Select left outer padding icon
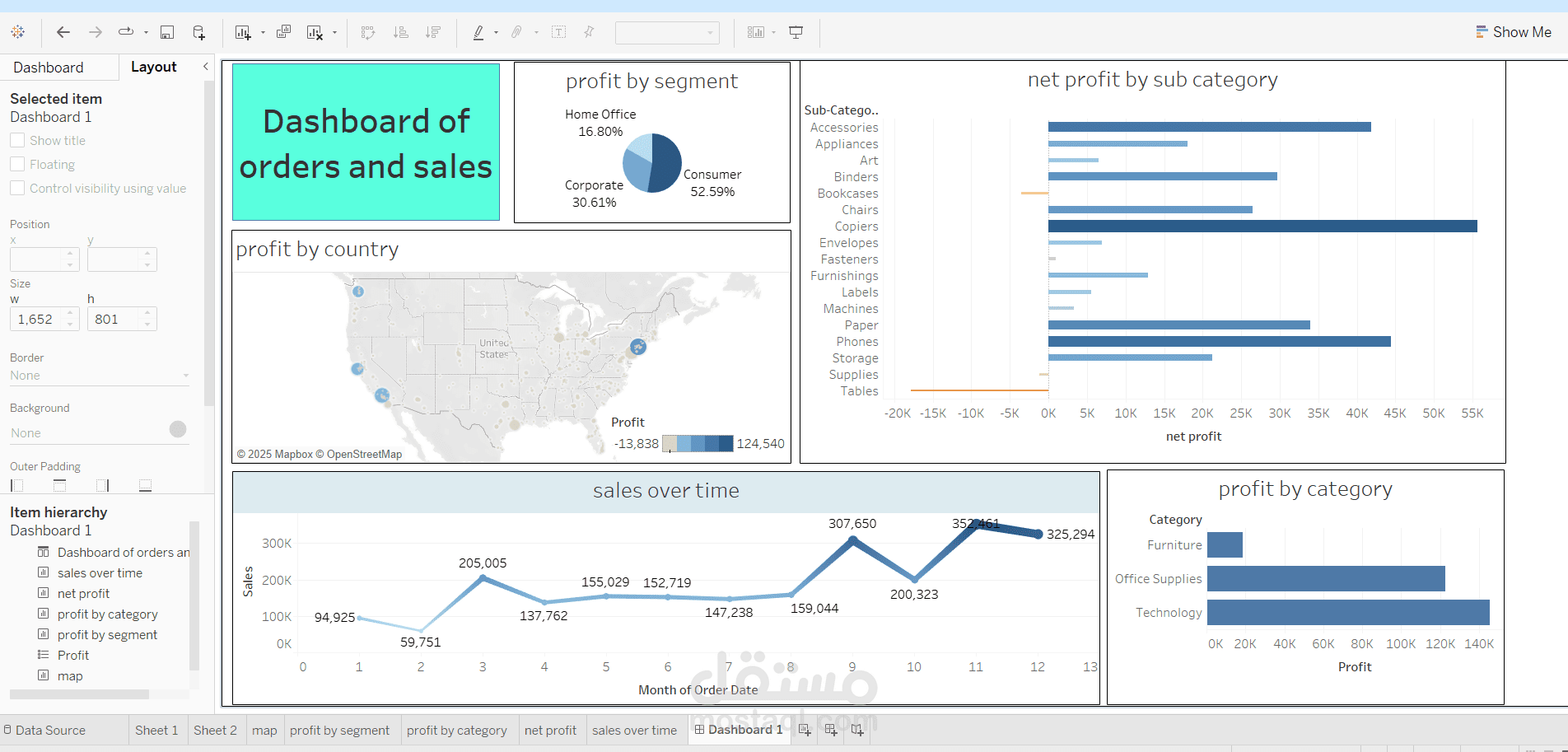The image size is (1568, 752). tap(17, 486)
